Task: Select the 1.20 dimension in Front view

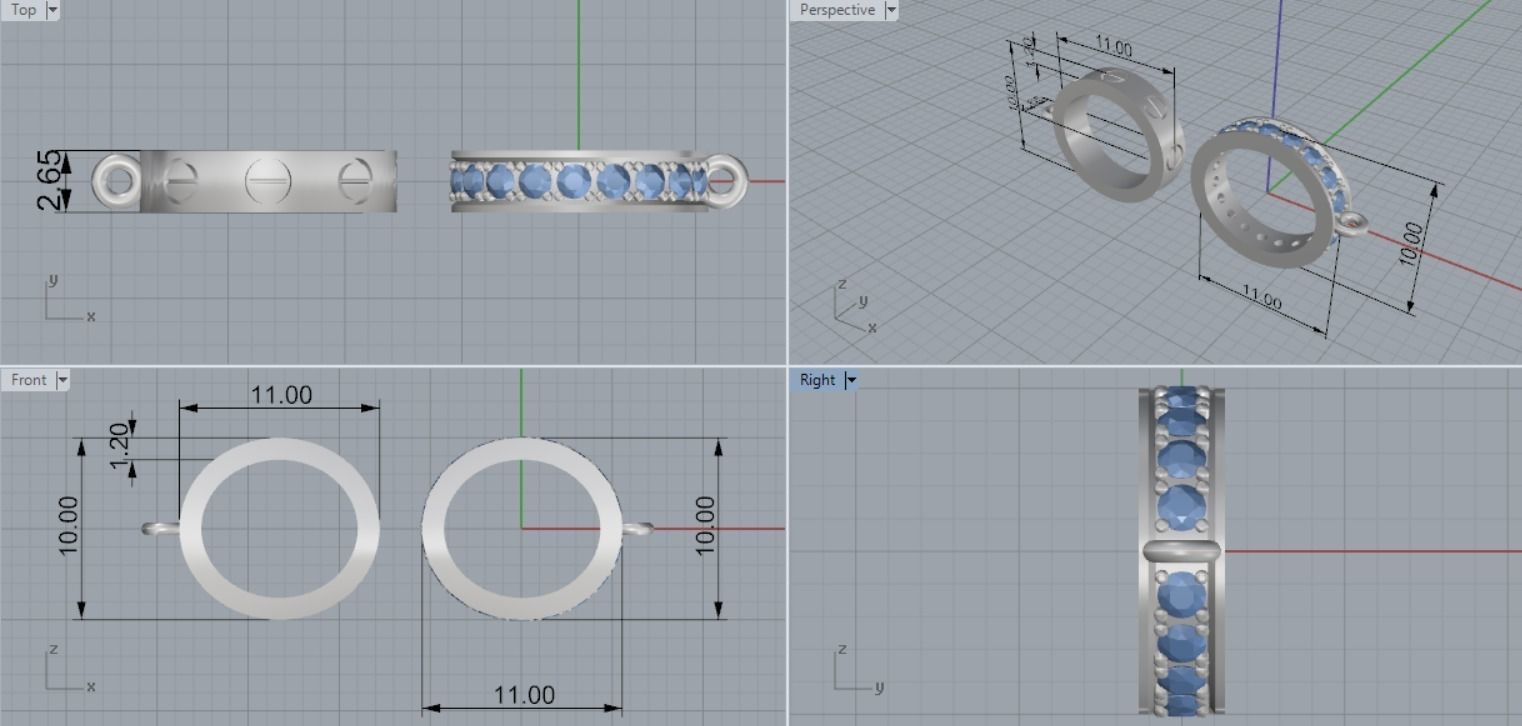Action: point(120,445)
